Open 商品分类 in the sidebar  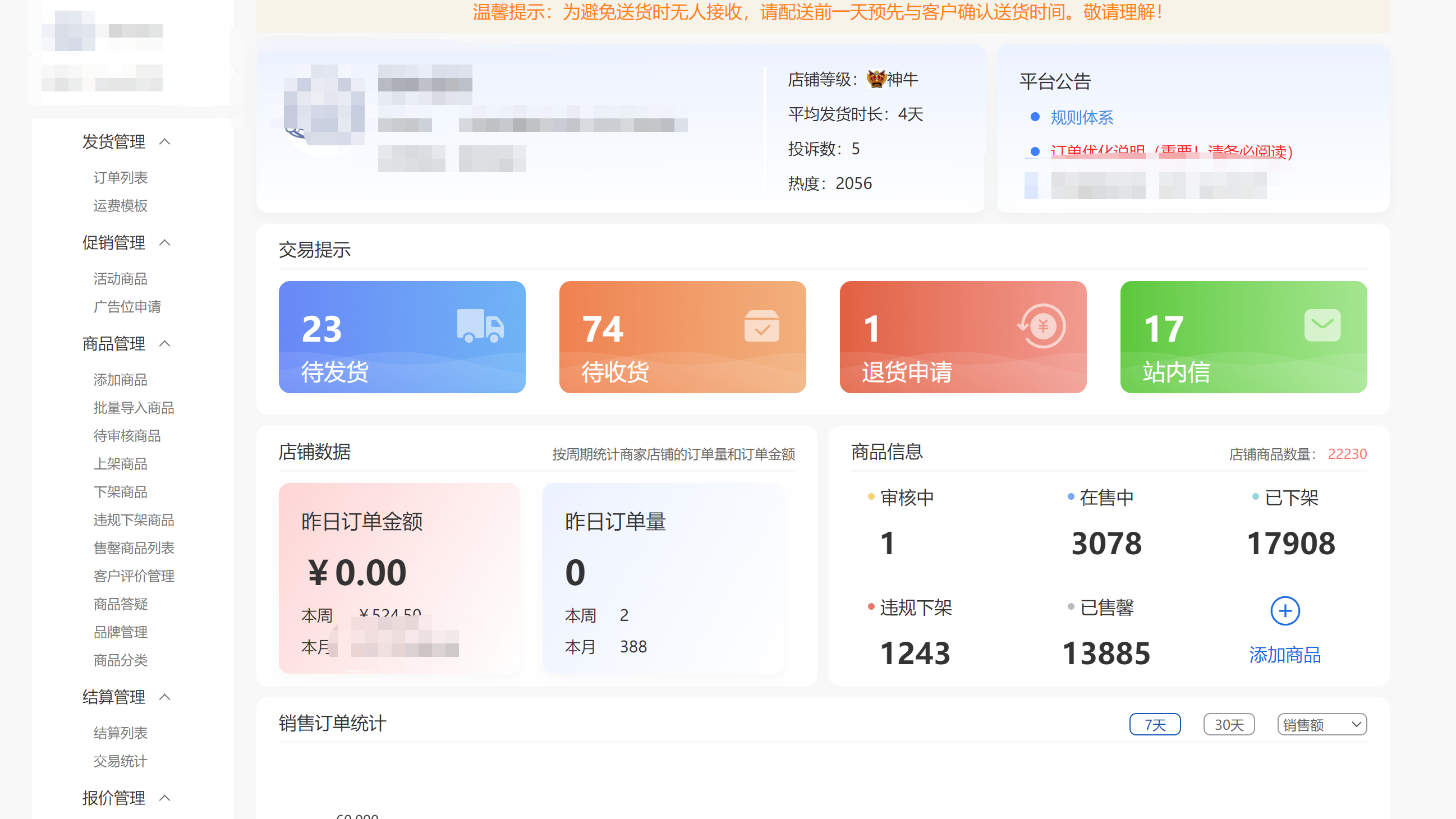click(121, 660)
